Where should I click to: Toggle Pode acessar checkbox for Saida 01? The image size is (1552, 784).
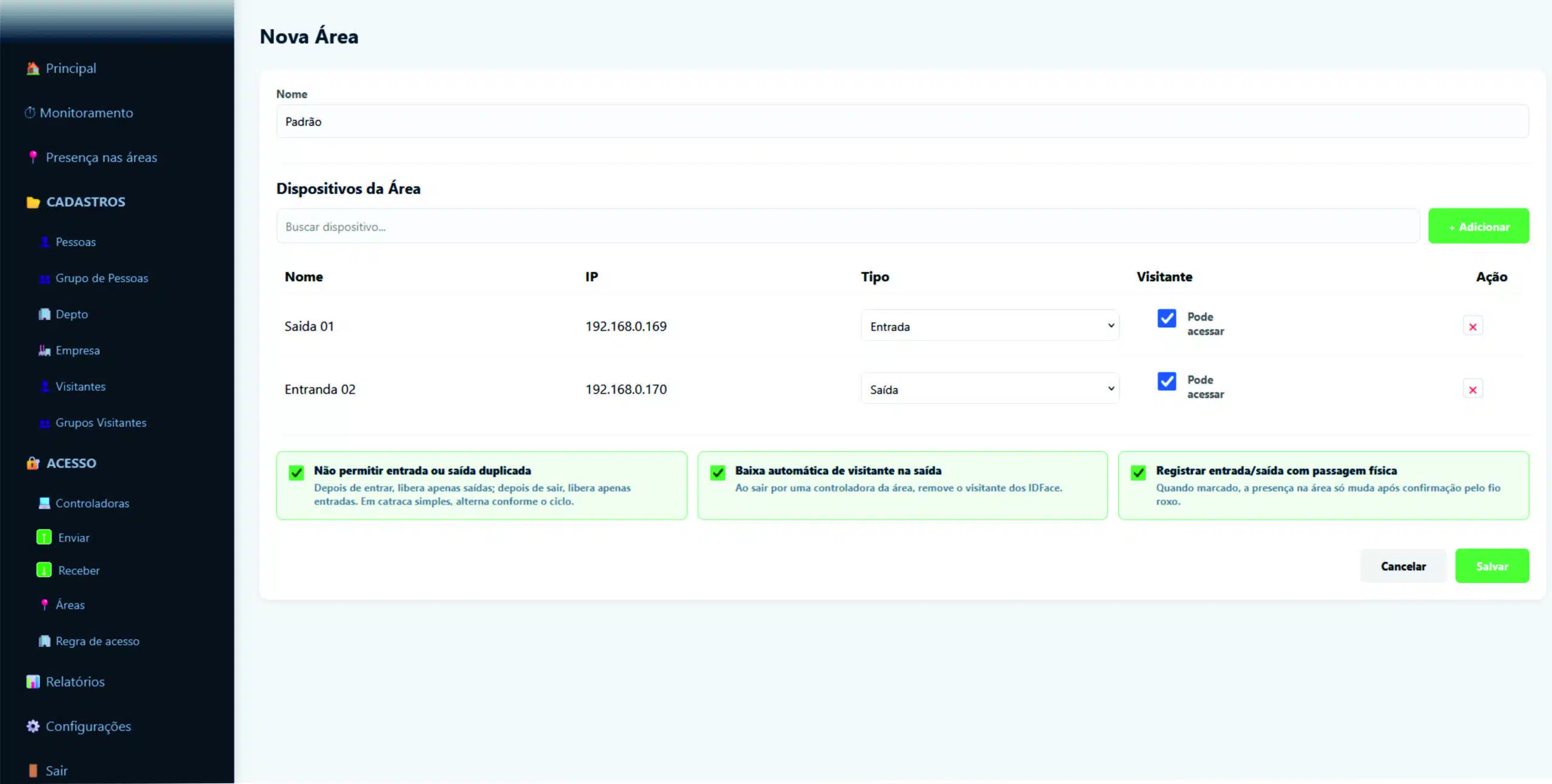1166,318
